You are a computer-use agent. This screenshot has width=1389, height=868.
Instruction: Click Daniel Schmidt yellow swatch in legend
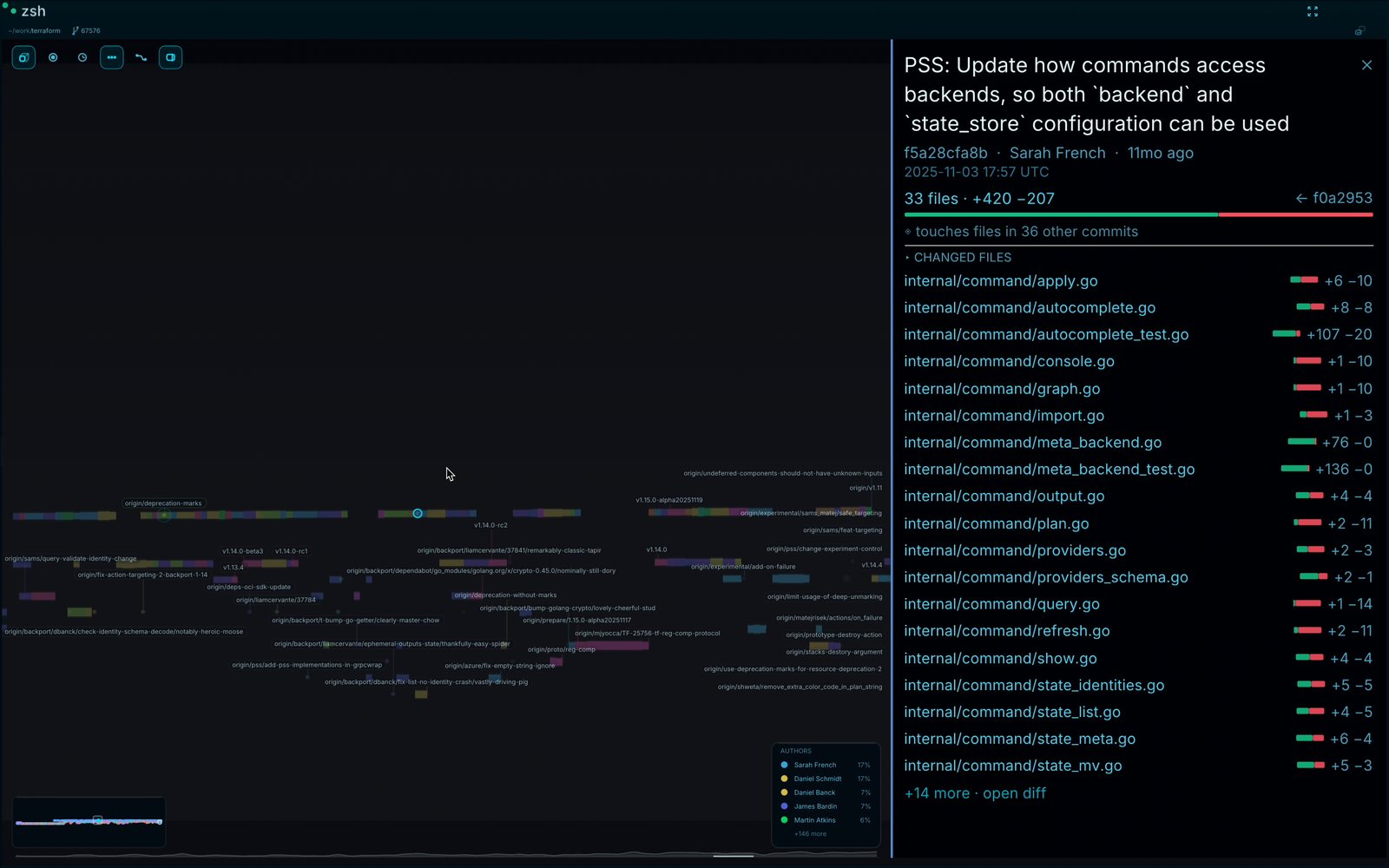(x=784, y=779)
